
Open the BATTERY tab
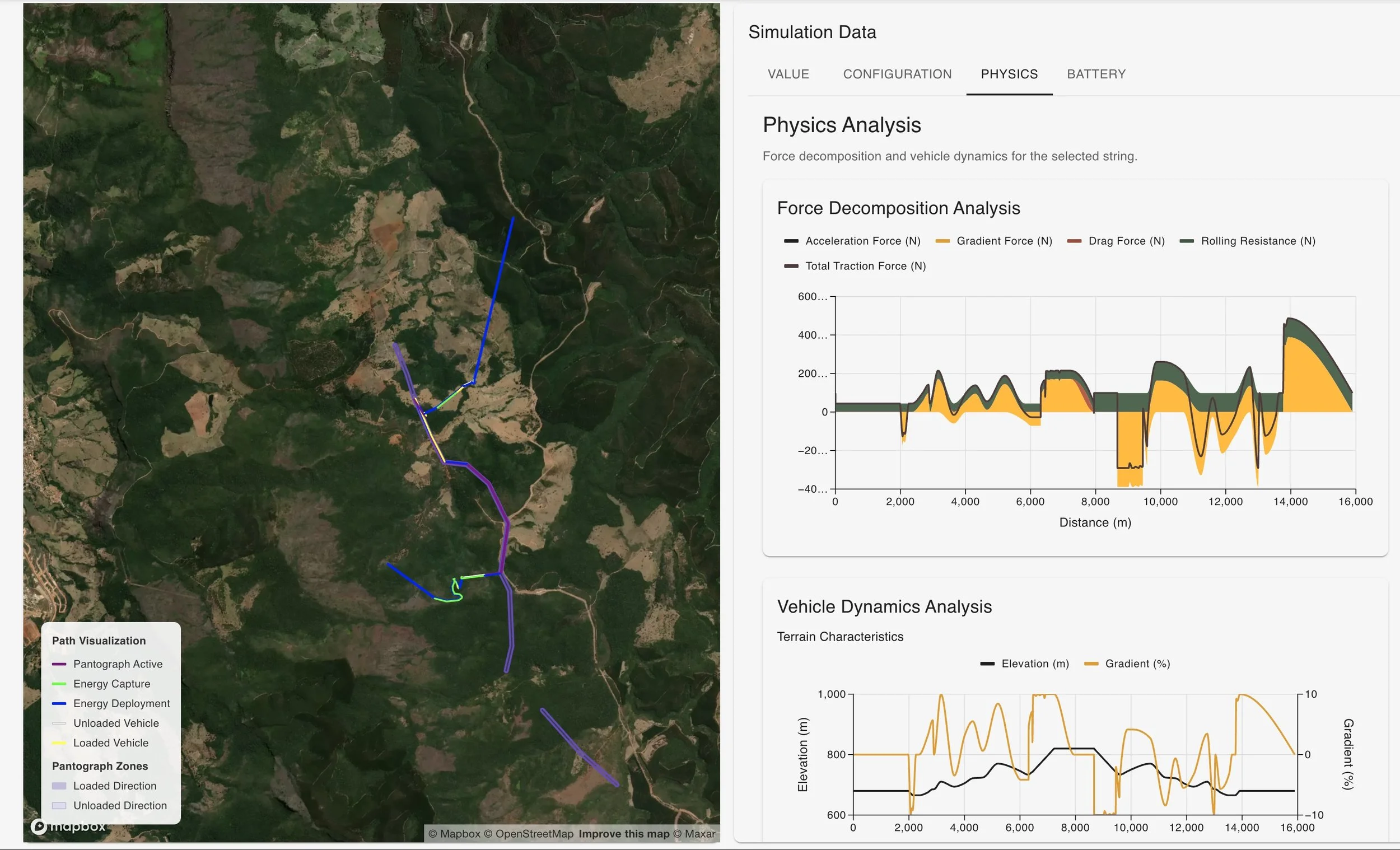coord(1095,74)
